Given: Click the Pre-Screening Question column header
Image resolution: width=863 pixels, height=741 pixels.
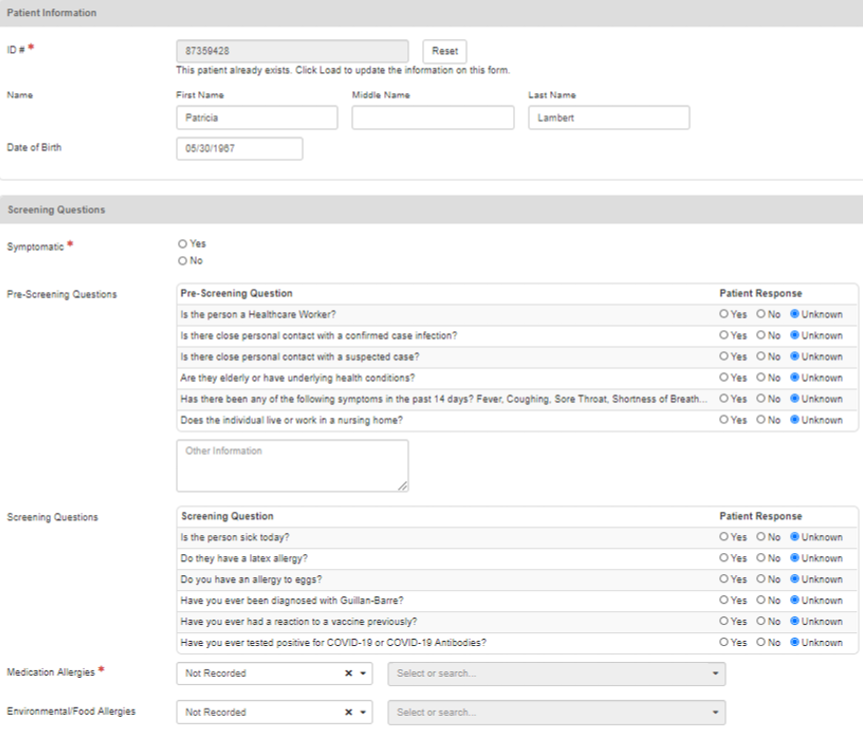Looking at the screenshot, I should tap(237, 293).
